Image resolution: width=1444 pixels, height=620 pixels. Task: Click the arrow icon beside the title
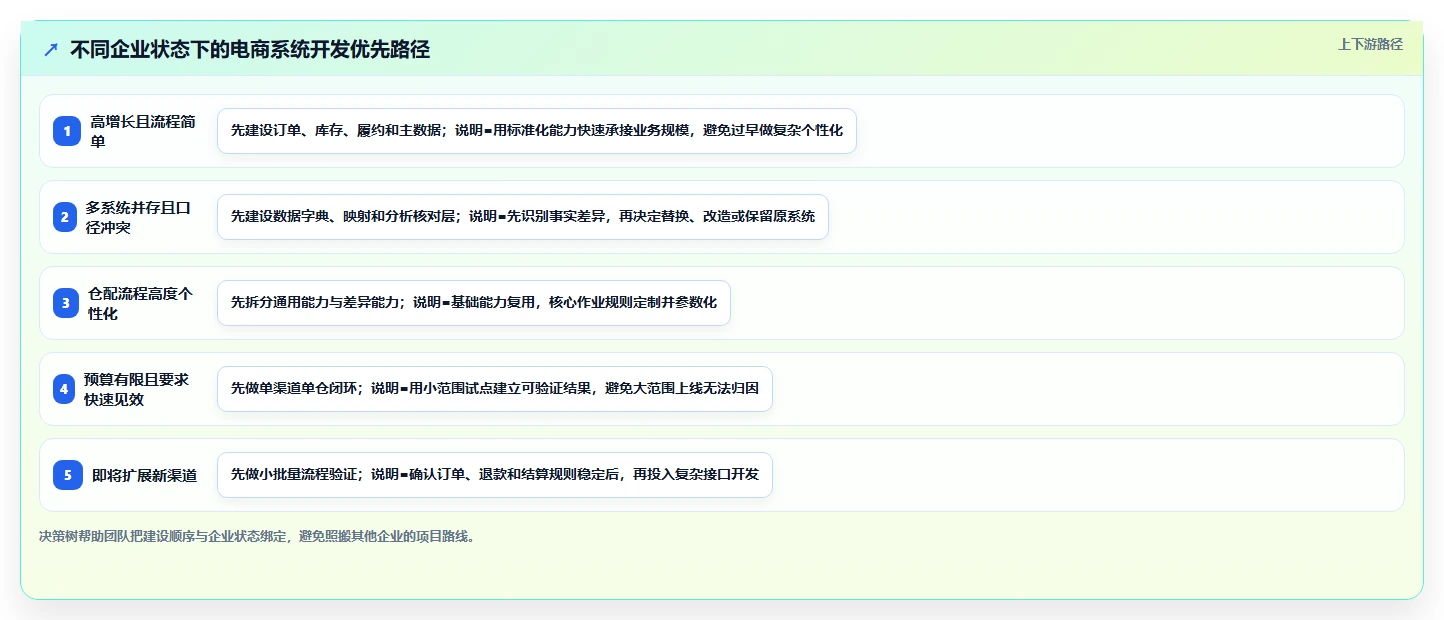(x=51, y=49)
